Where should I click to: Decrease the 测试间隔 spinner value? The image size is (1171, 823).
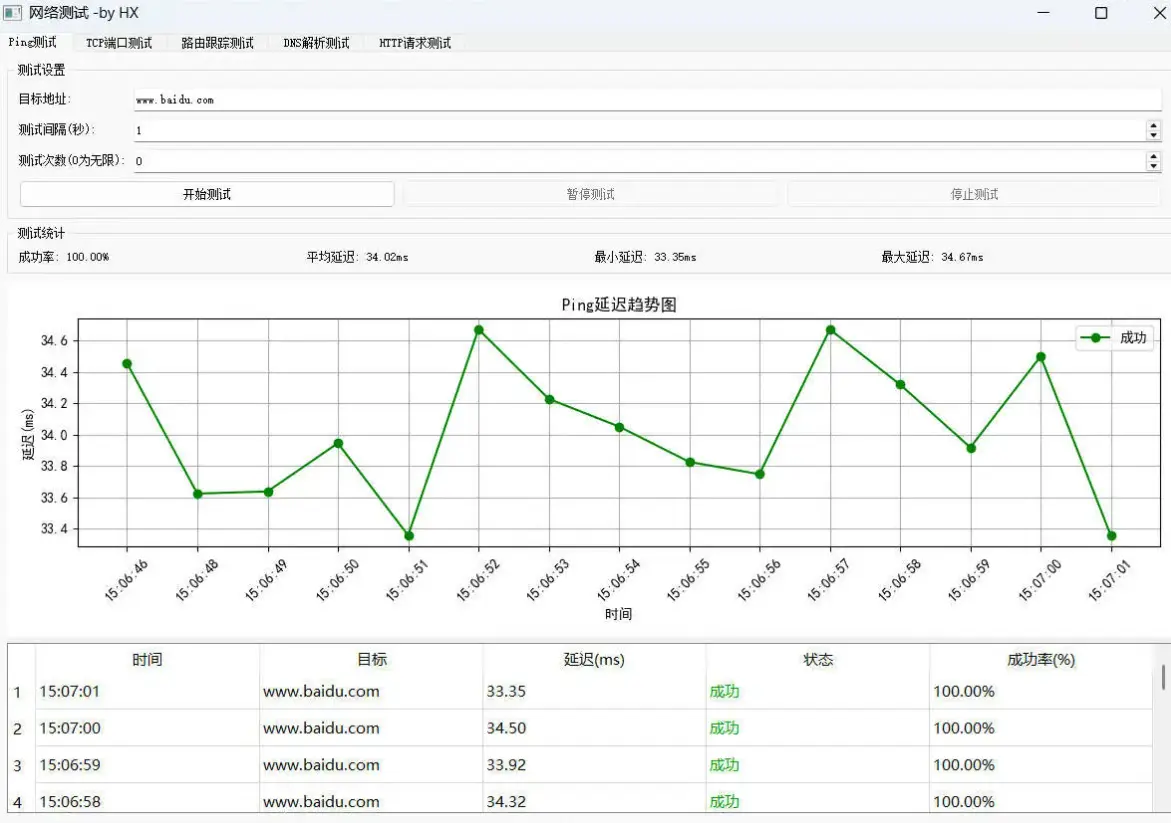(x=1154, y=135)
